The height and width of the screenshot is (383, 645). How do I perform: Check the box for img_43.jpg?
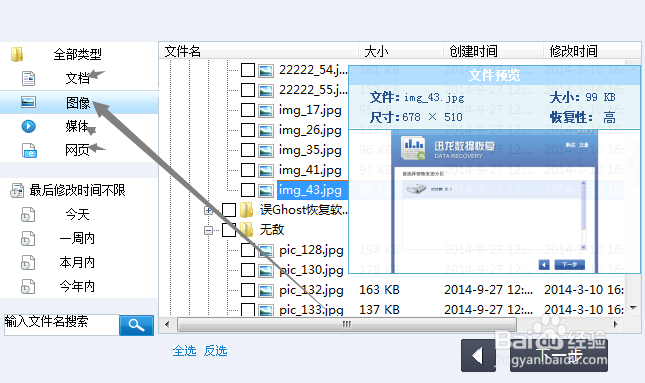(x=248, y=190)
